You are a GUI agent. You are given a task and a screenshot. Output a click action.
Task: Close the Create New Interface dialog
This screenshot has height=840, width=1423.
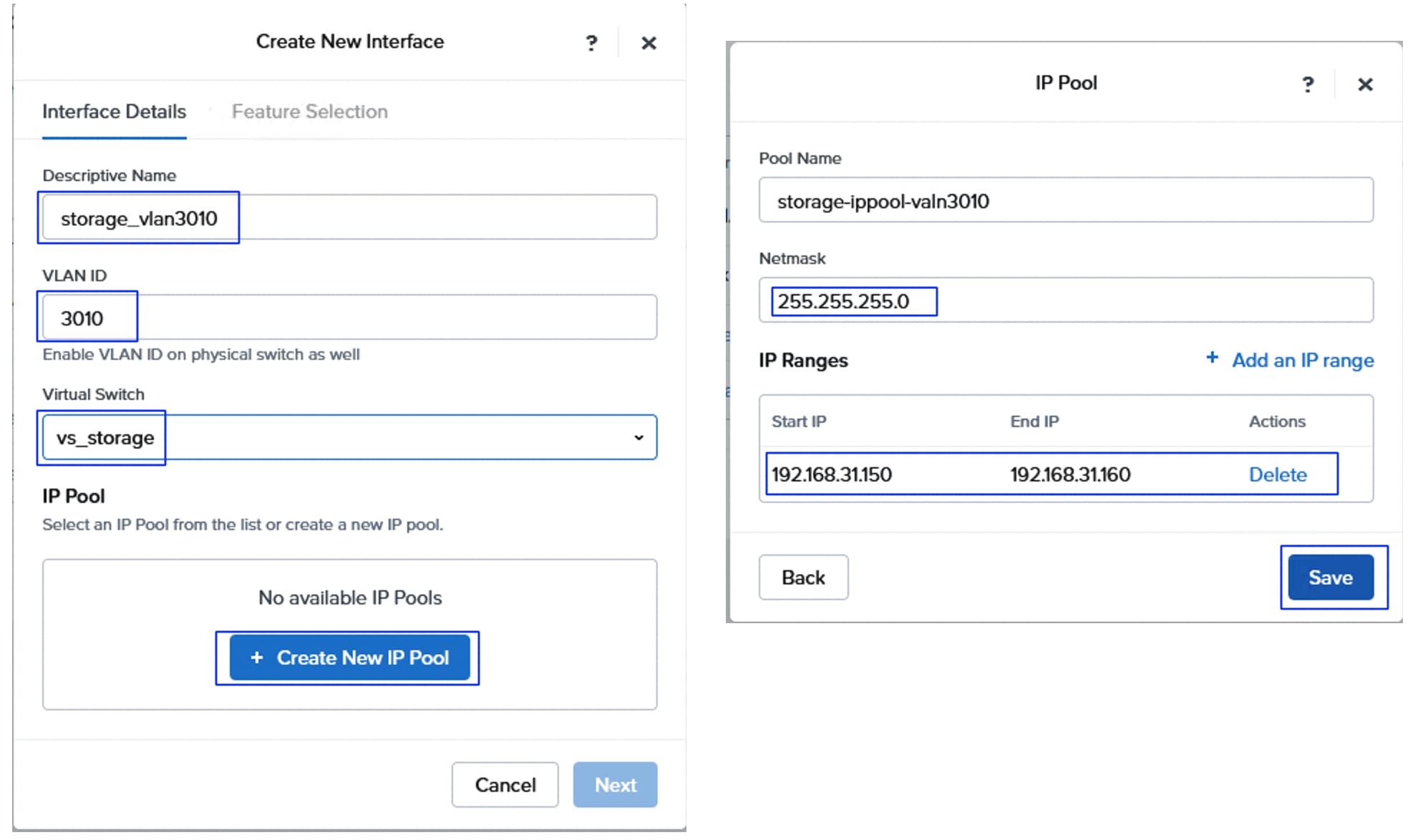pyautogui.click(x=649, y=43)
